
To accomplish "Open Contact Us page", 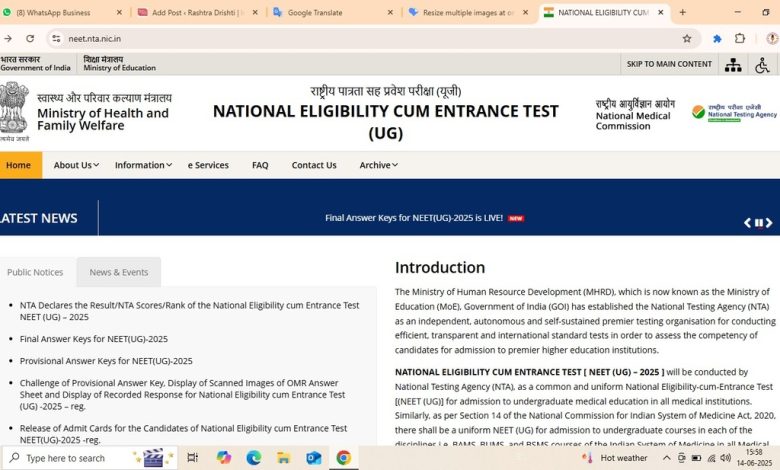I will [x=314, y=165].
